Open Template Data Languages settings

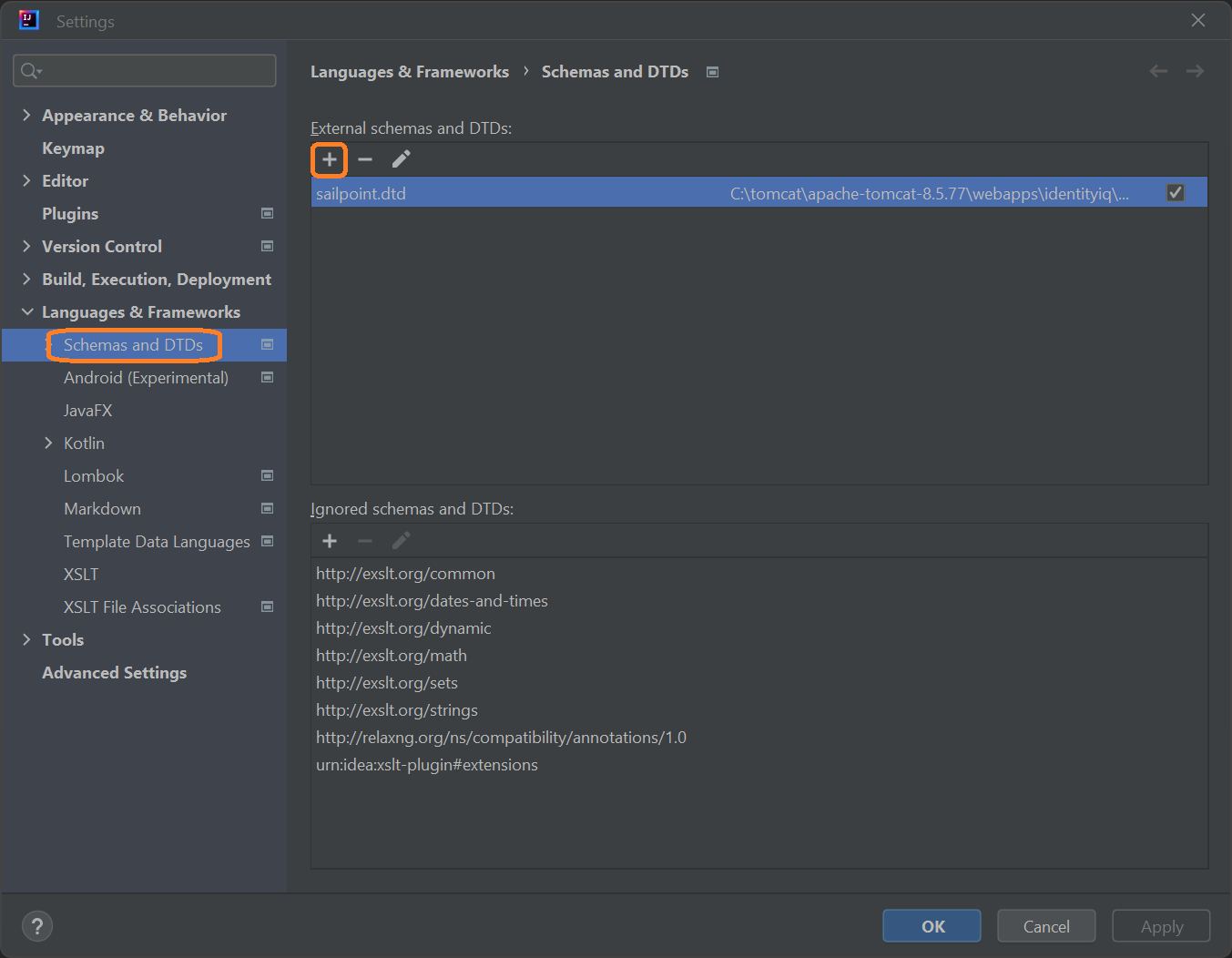tap(157, 542)
